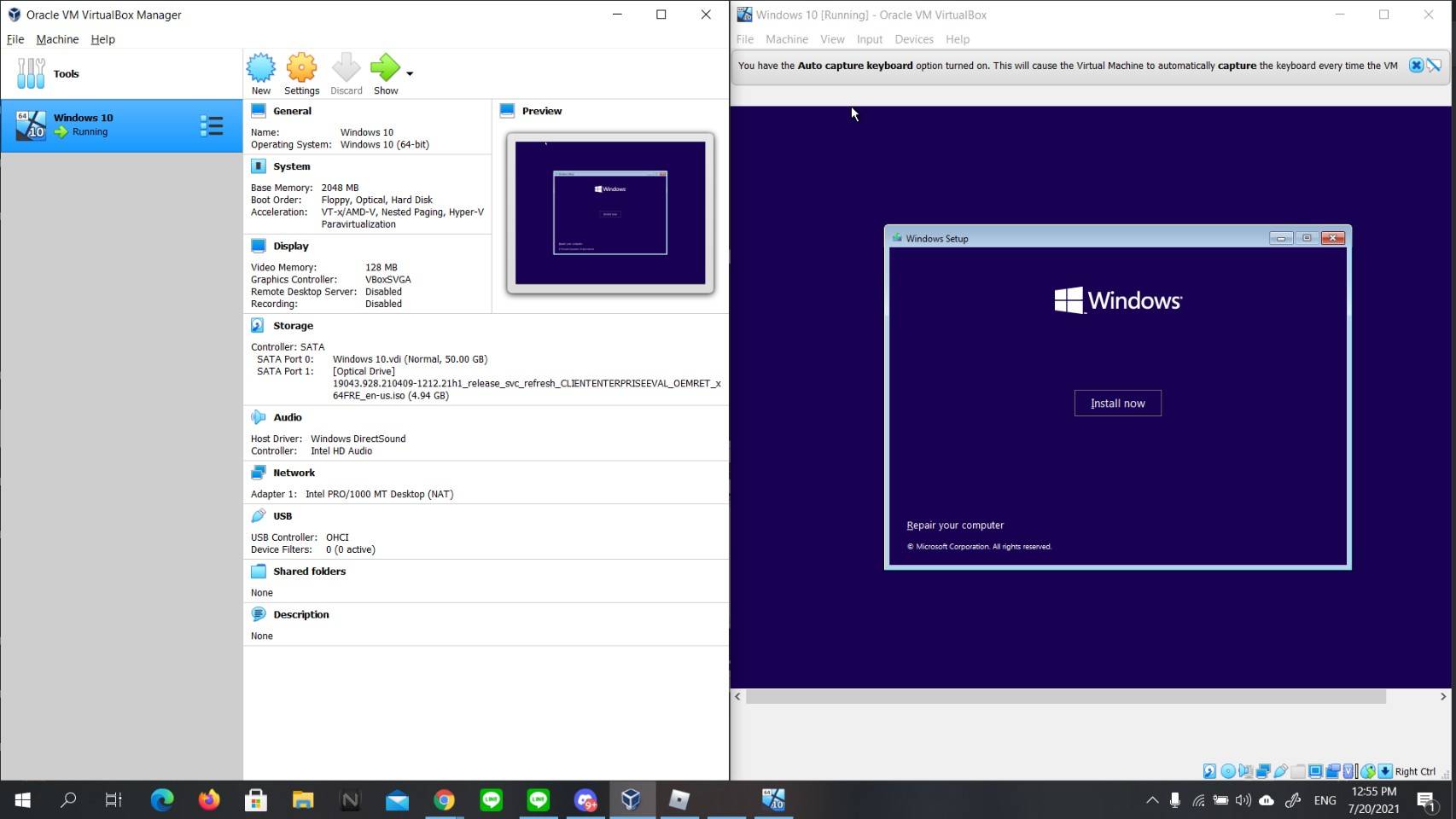Viewport: 1456px width, 819px height.
Task: Click the audio status icon in VM
Action: [1246, 771]
